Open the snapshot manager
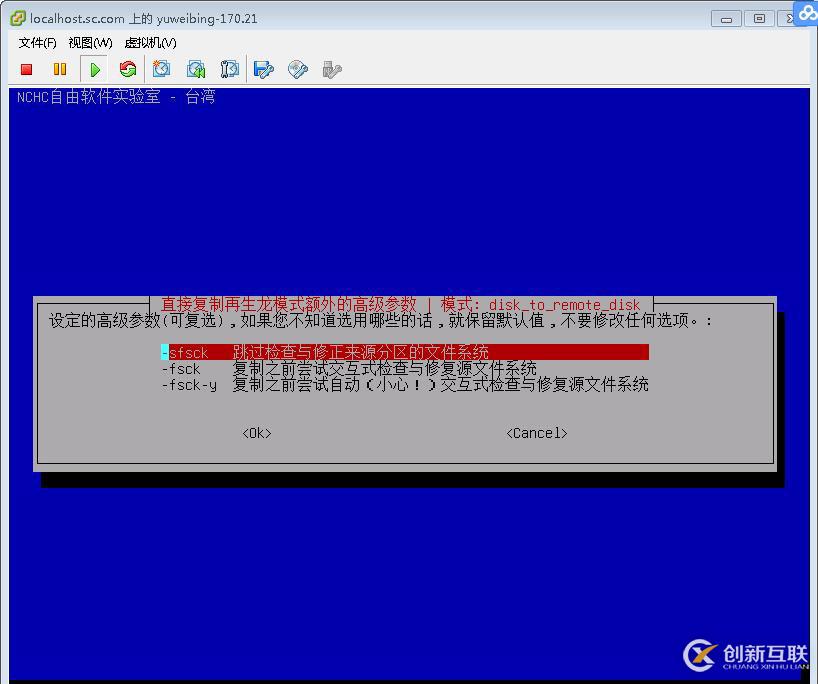Image resolution: width=818 pixels, height=684 pixels. click(229, 69)
